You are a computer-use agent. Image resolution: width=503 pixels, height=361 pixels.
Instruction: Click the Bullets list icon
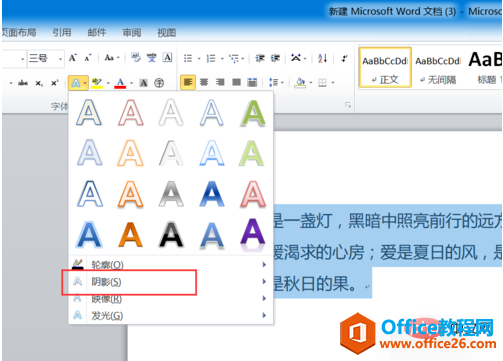(x=188, y=58)
